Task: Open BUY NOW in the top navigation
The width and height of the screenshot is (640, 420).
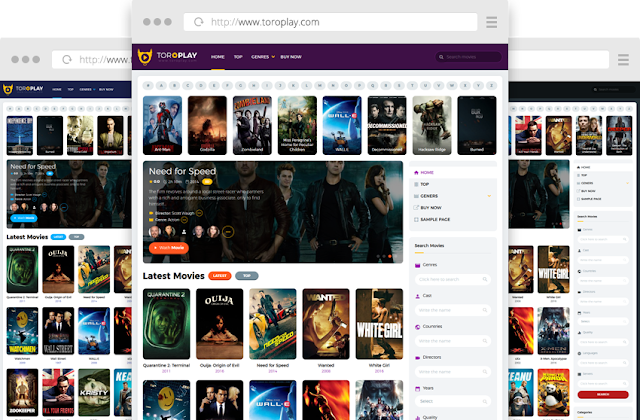Action: pos(291,57)
